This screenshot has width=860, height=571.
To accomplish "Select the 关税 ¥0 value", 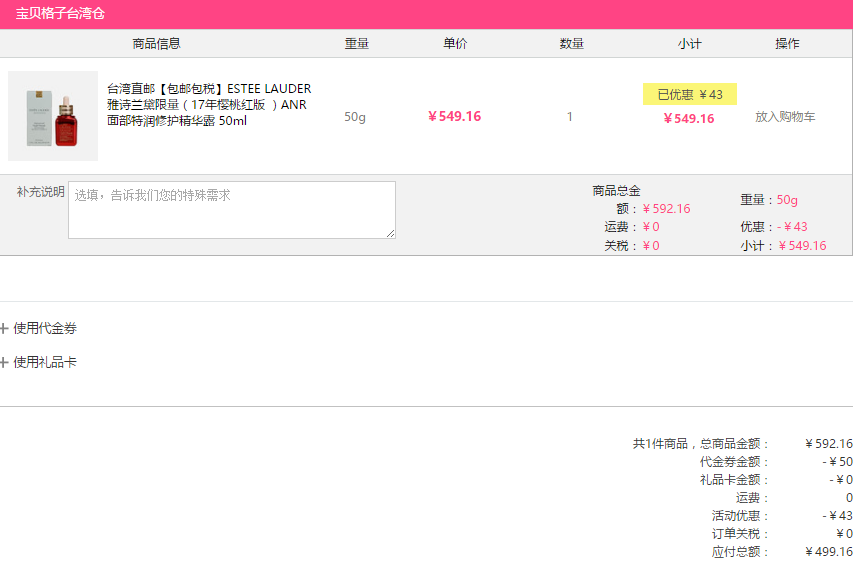I will (651, 246).
